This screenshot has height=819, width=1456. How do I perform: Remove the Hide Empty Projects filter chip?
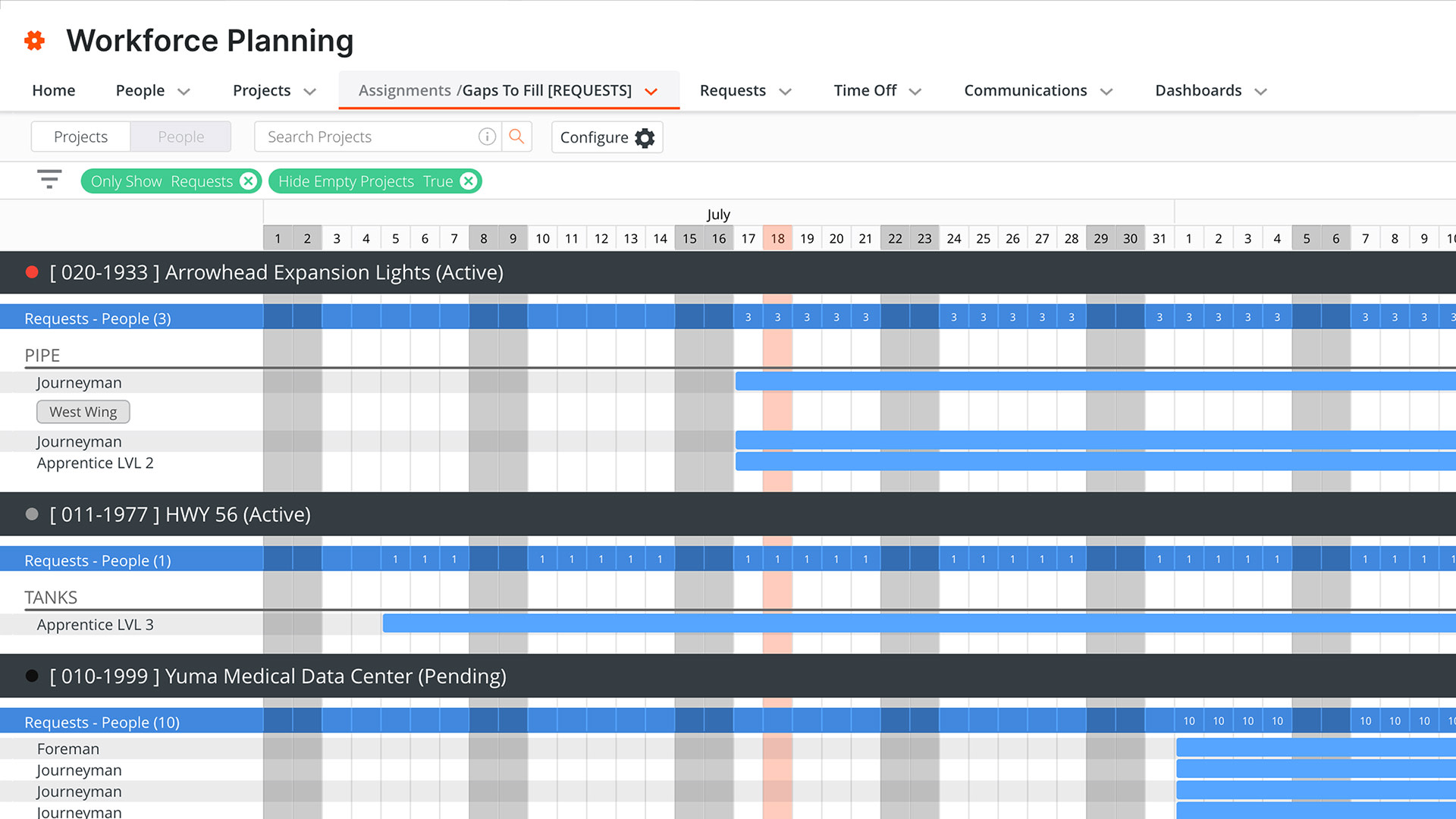point(468,181)
